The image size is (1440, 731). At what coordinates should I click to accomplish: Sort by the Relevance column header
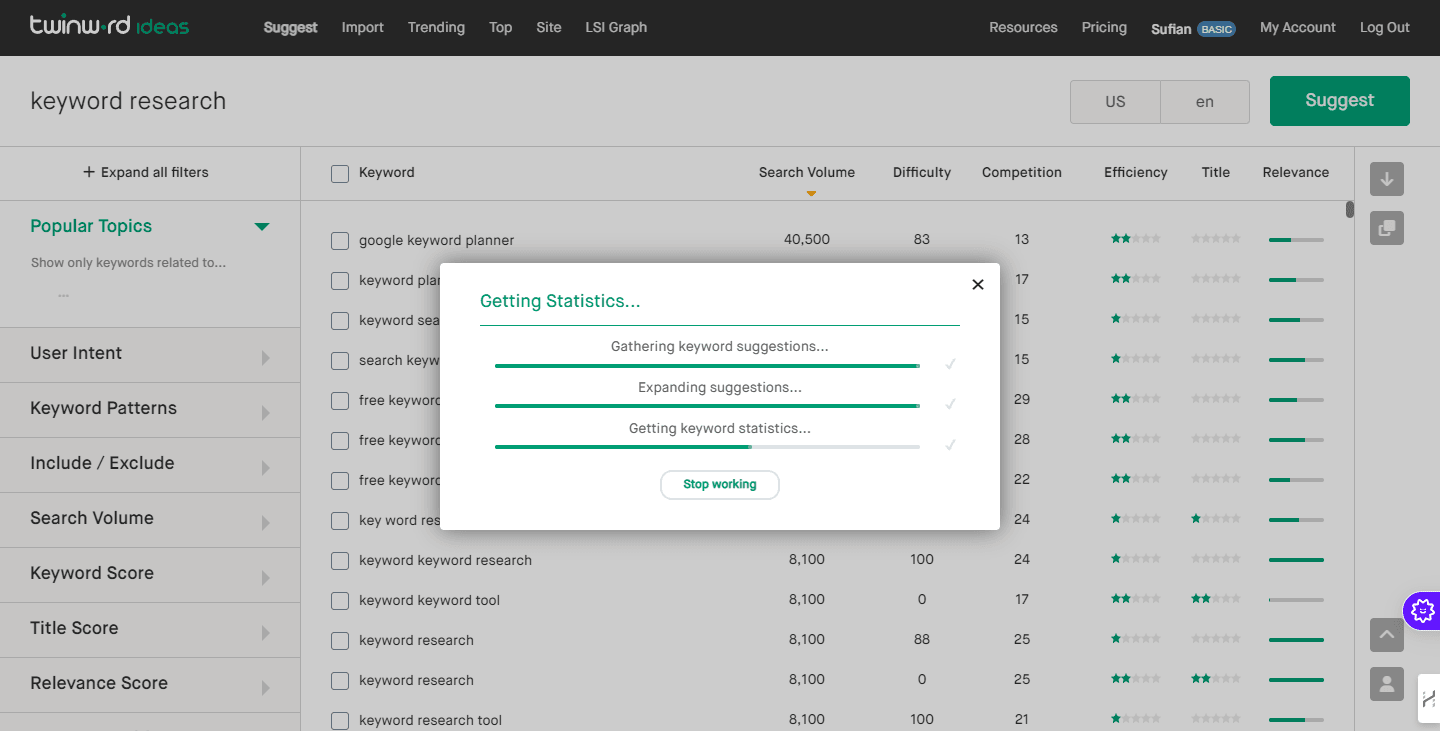[1296, 172]
